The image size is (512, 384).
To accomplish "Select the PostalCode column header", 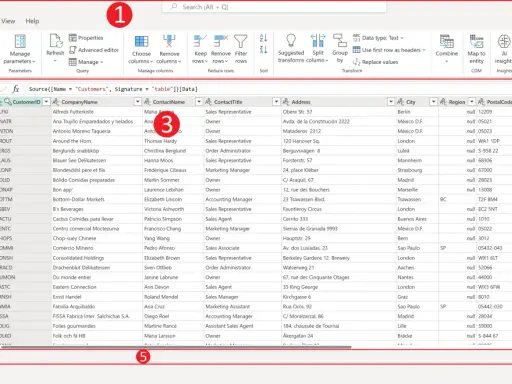I will (x=495, y=102).
